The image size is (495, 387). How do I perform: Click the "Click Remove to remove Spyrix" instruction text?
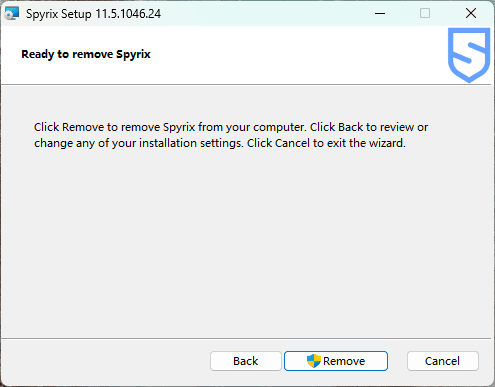231,135
